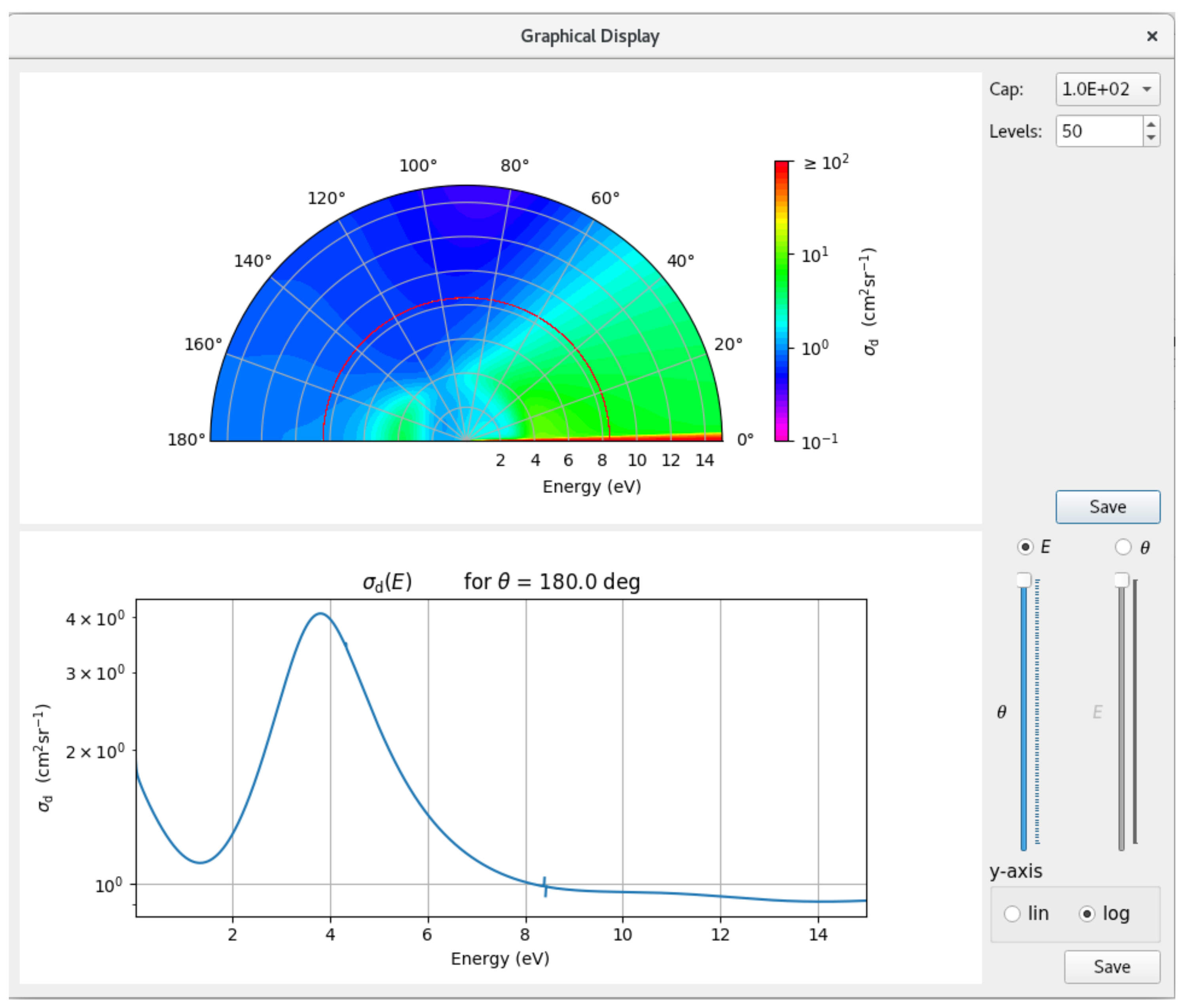Click the θ angle slider handle
The width and height of the screenshot is (1187, 1008).
click(1024, 581)
